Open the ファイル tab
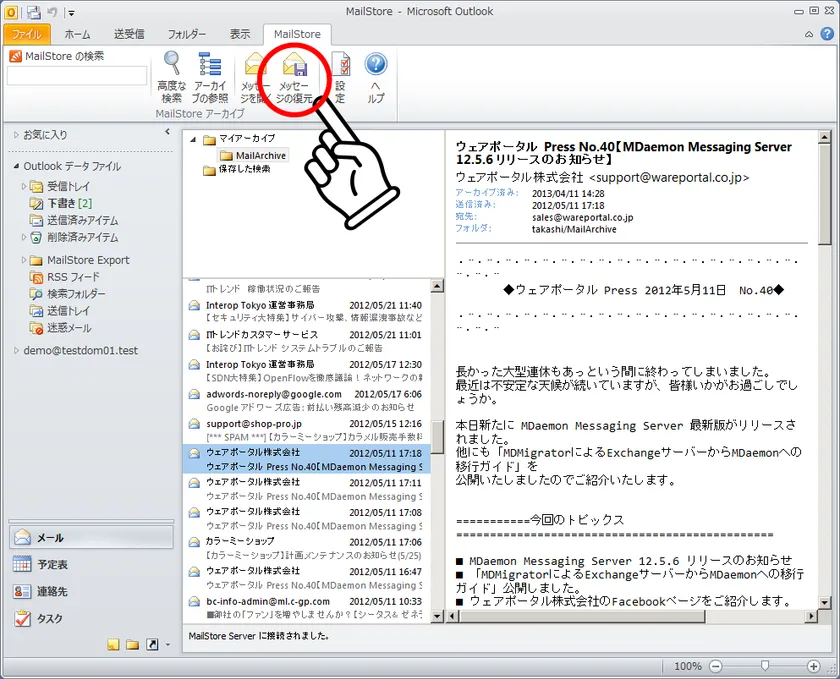The height and width of the screenshot is (679, 840). point(26,34)
